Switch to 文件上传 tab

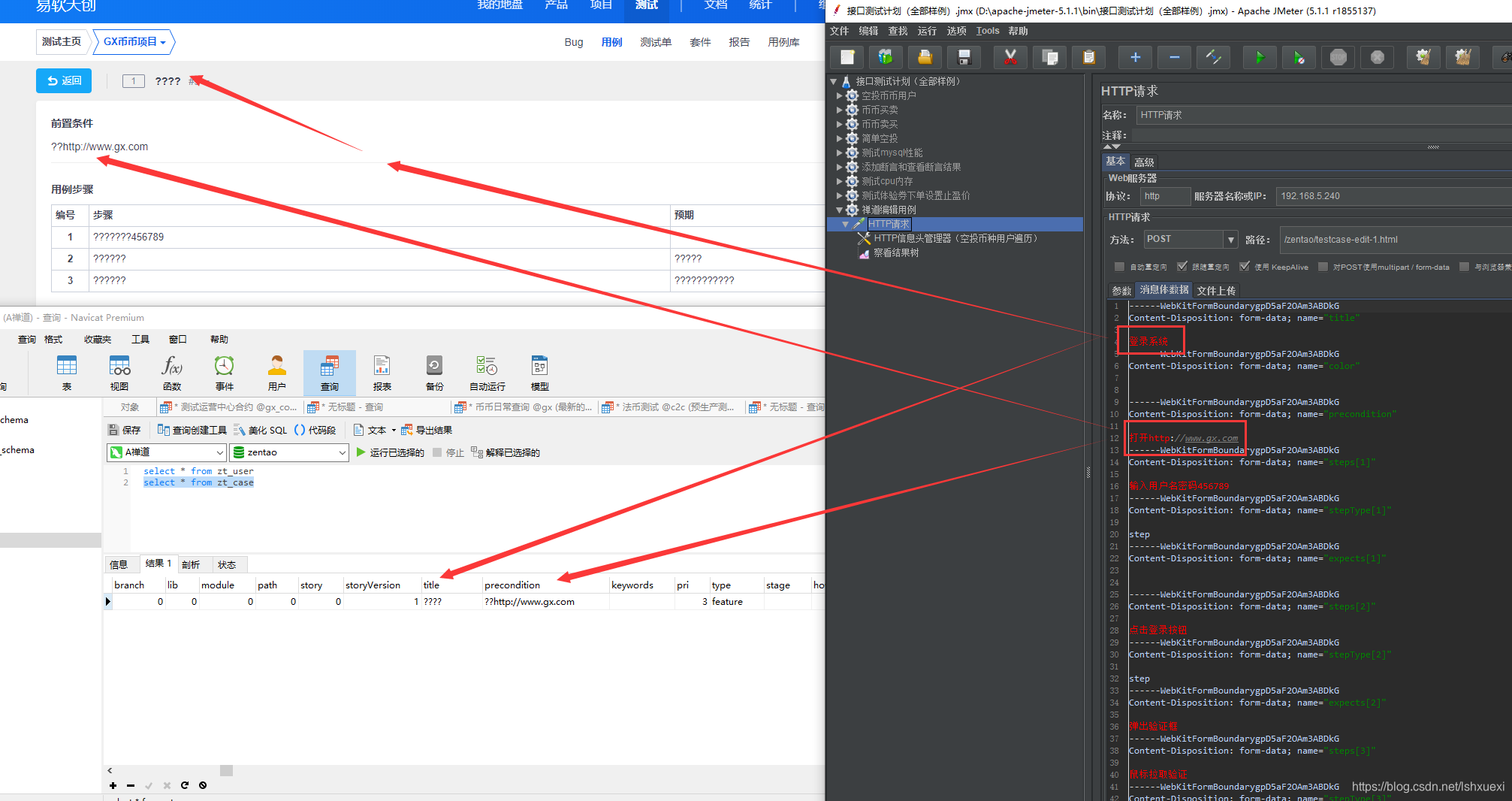point(1216,291)
